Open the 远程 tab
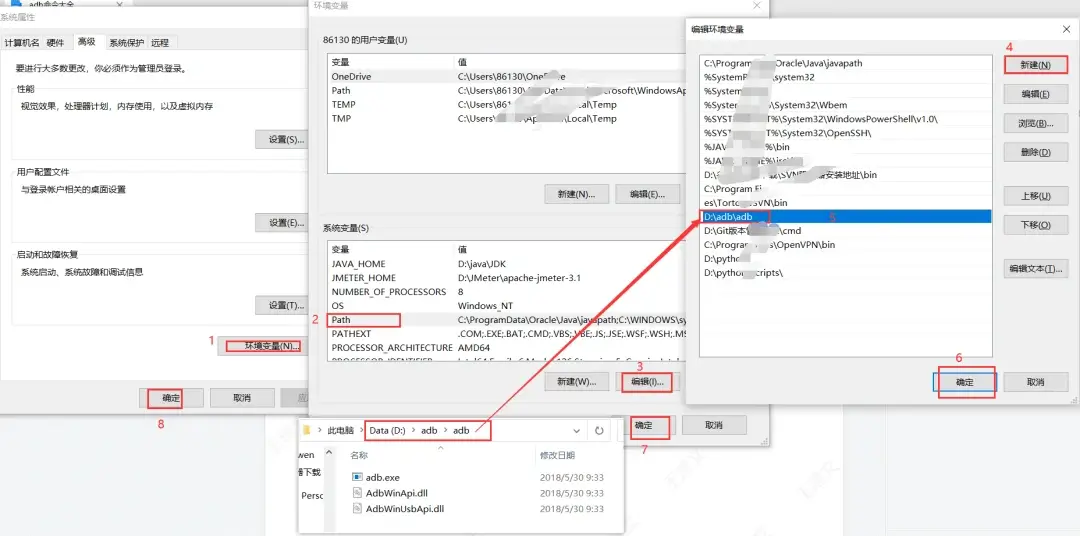The width and height of the screenshot is (1080, 536). coord(161,43)
